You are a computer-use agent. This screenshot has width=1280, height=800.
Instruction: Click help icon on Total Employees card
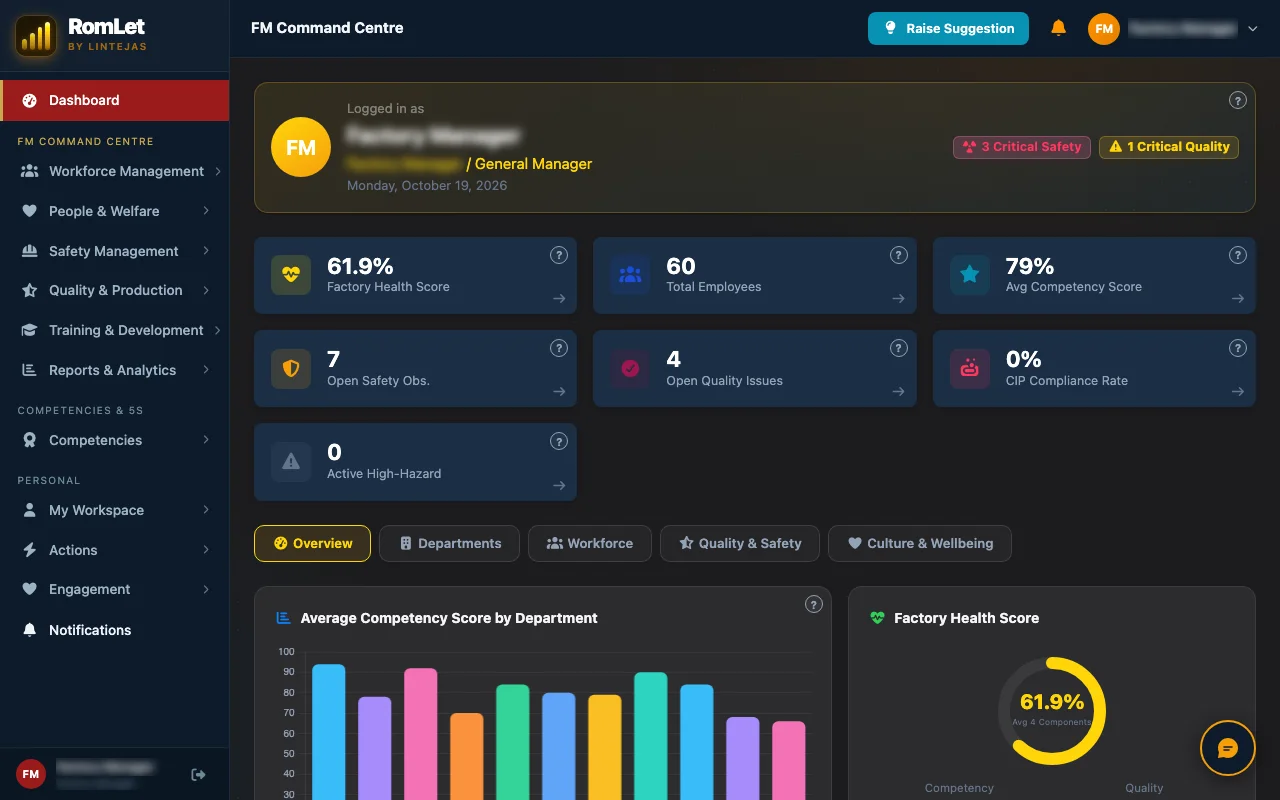(898, 255)
